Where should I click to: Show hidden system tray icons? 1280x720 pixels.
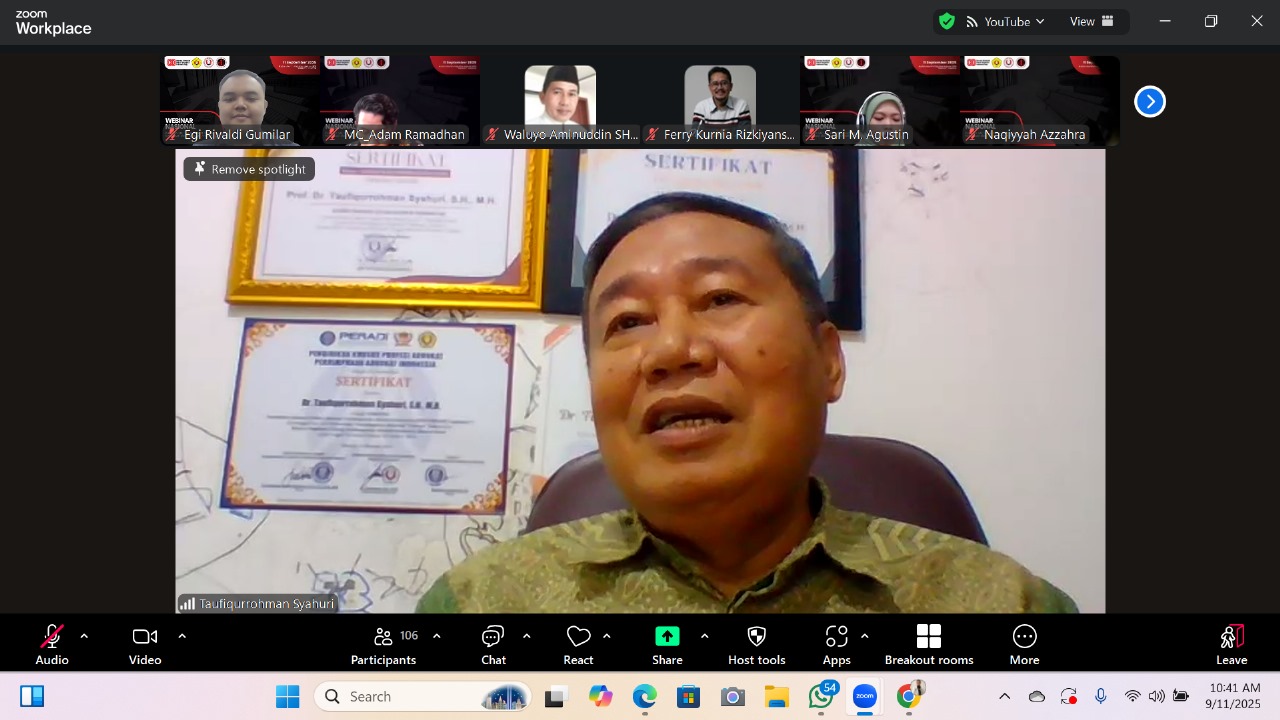point(1005,696)
